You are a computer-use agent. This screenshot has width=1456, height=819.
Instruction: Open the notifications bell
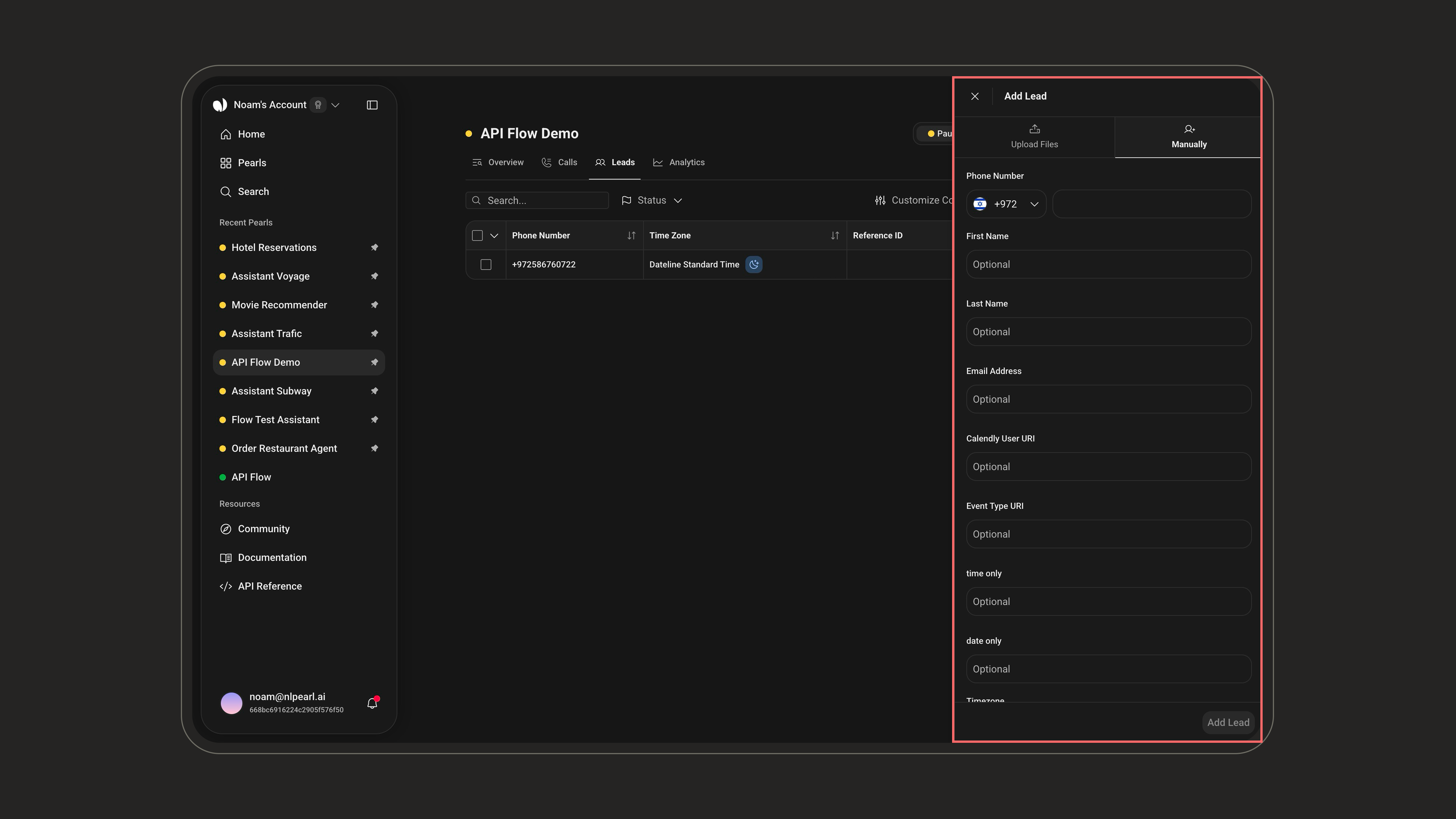click(x=372, y=703)
